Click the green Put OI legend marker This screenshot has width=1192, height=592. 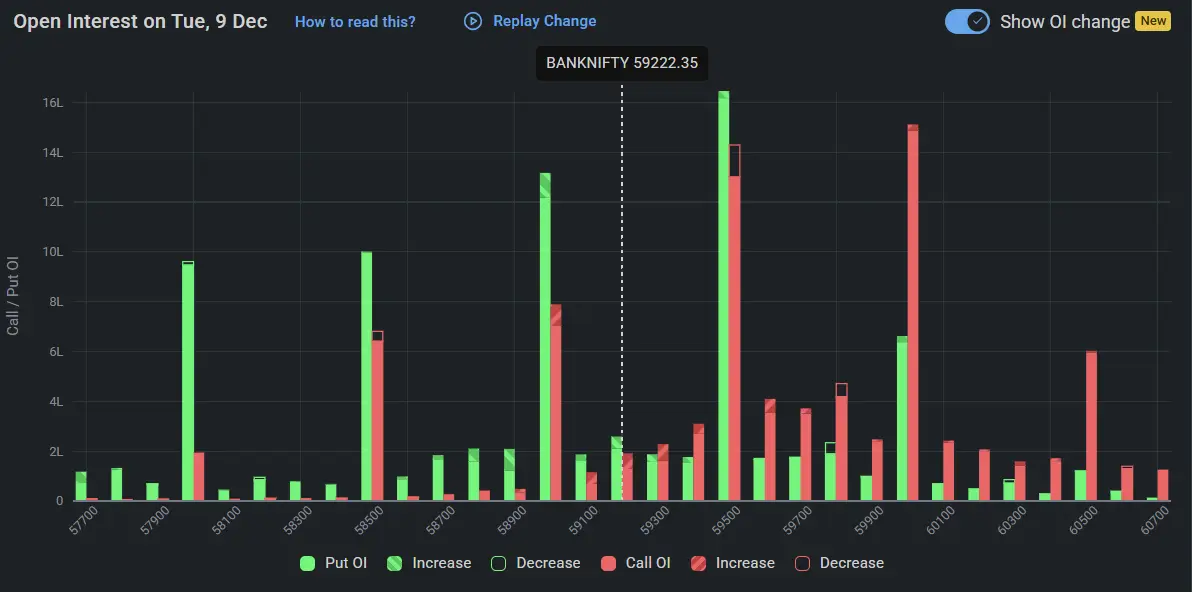pyautogui.click(x=308, y=563)
